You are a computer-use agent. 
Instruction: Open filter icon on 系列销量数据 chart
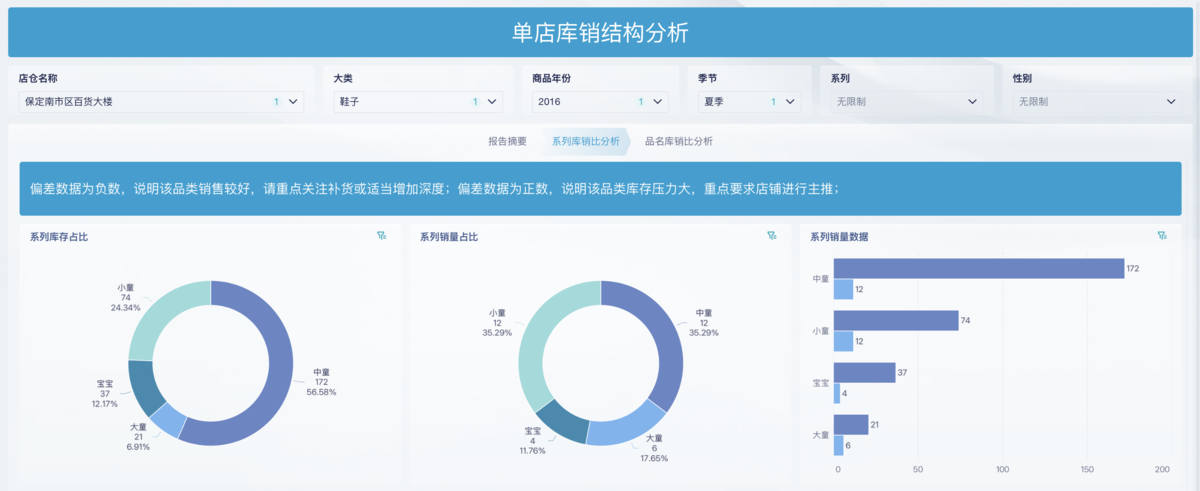pyautogui.click(x=1161, y=236)
